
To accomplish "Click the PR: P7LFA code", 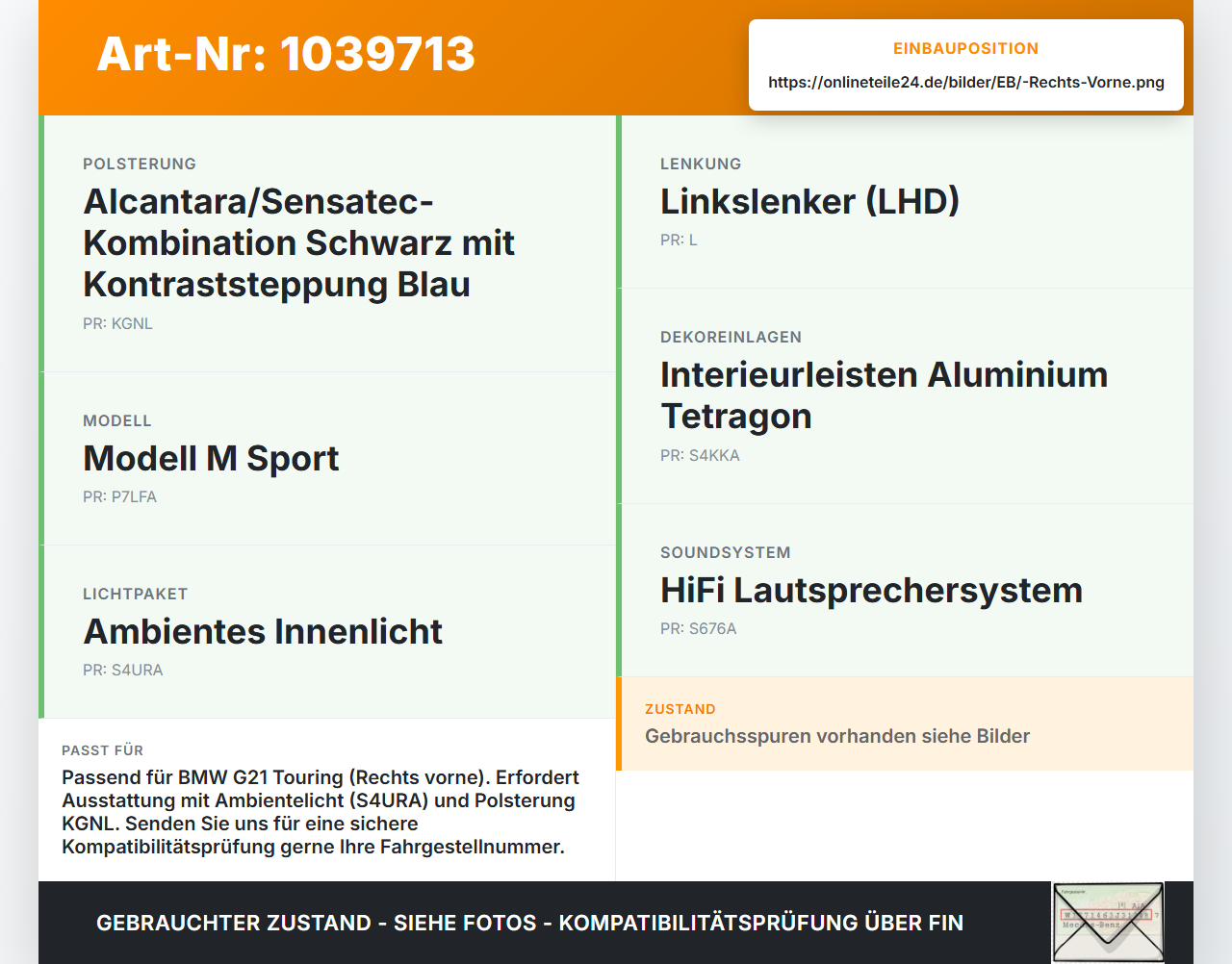I will coord(119,497).
